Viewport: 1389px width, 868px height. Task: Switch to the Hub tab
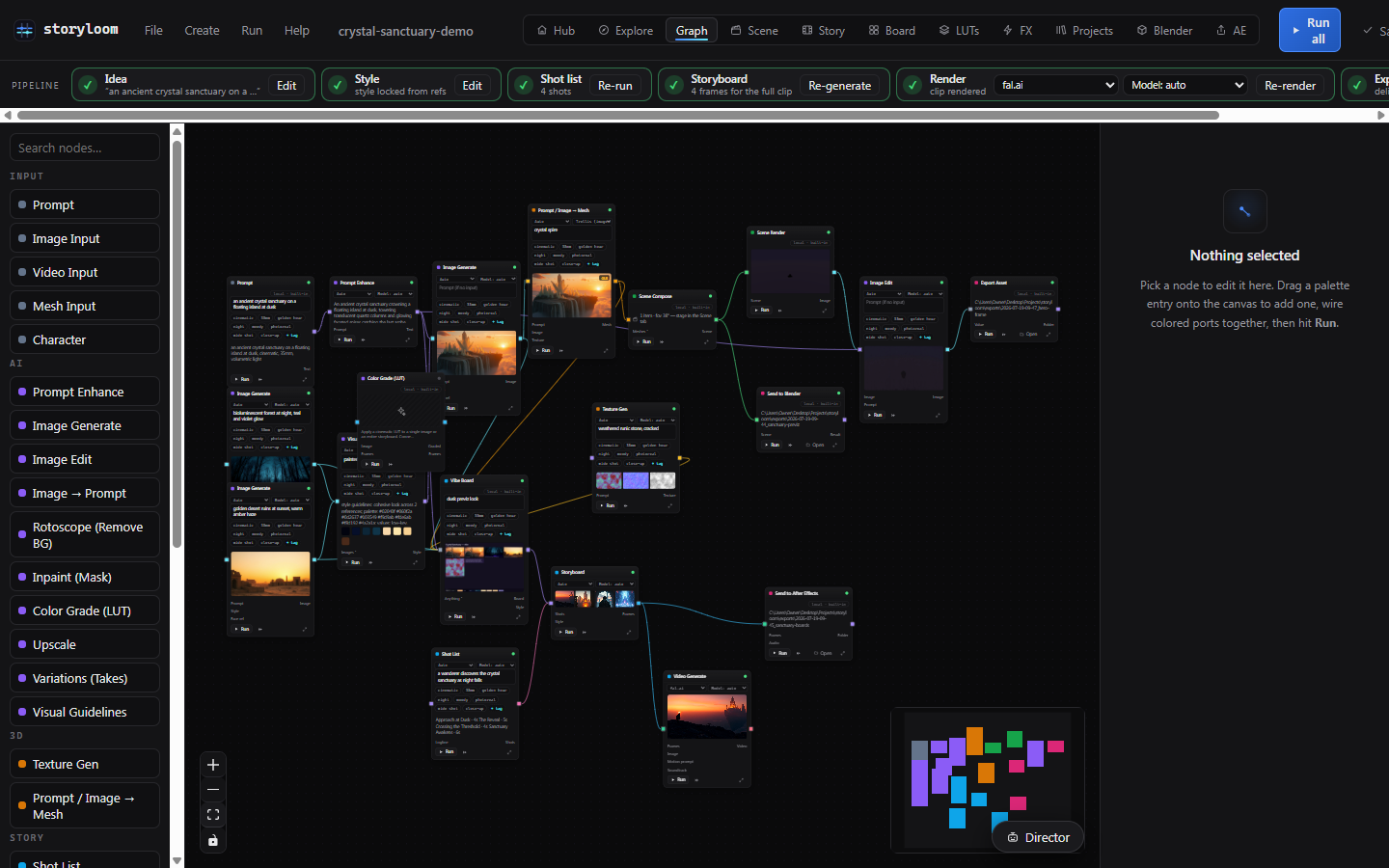(556, 30)
